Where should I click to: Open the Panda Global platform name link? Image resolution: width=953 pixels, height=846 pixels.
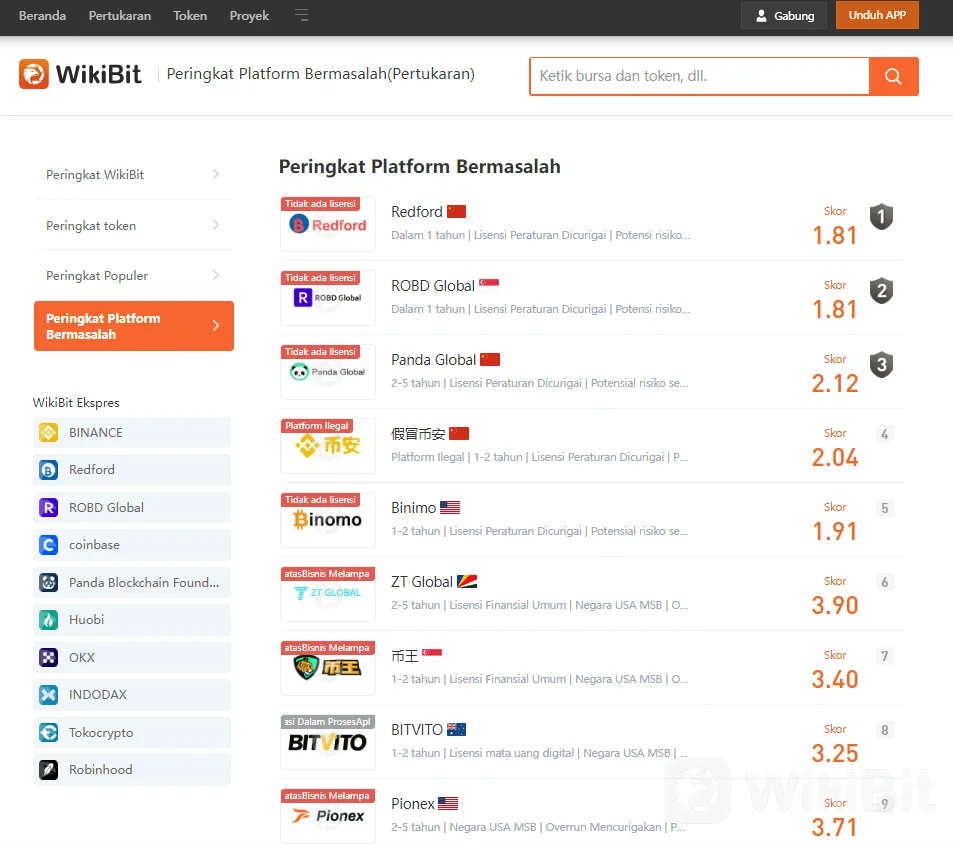click(433, 360)
